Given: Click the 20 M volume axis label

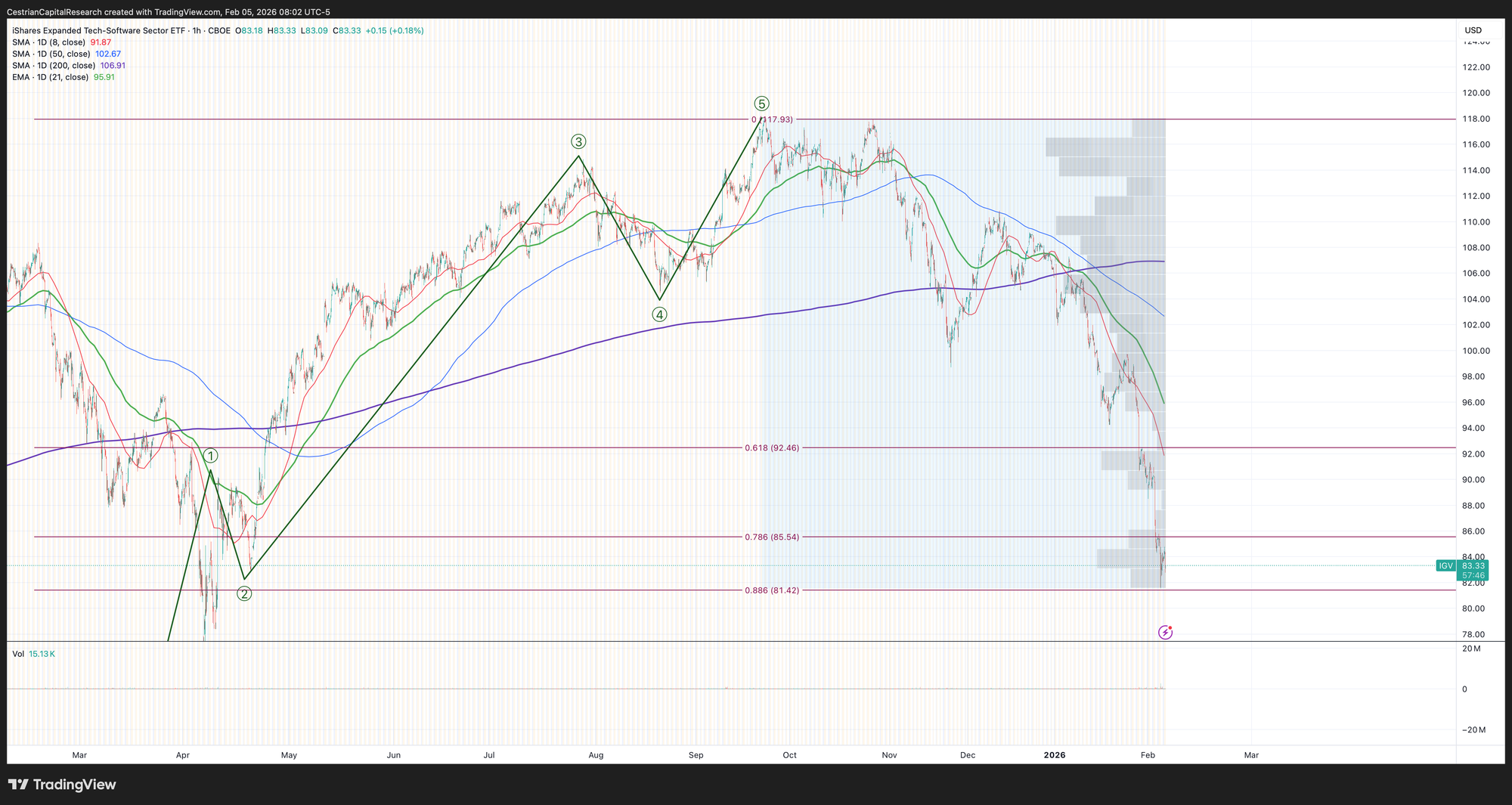Looking at the screenshot, I should (x=1471, y=649).
